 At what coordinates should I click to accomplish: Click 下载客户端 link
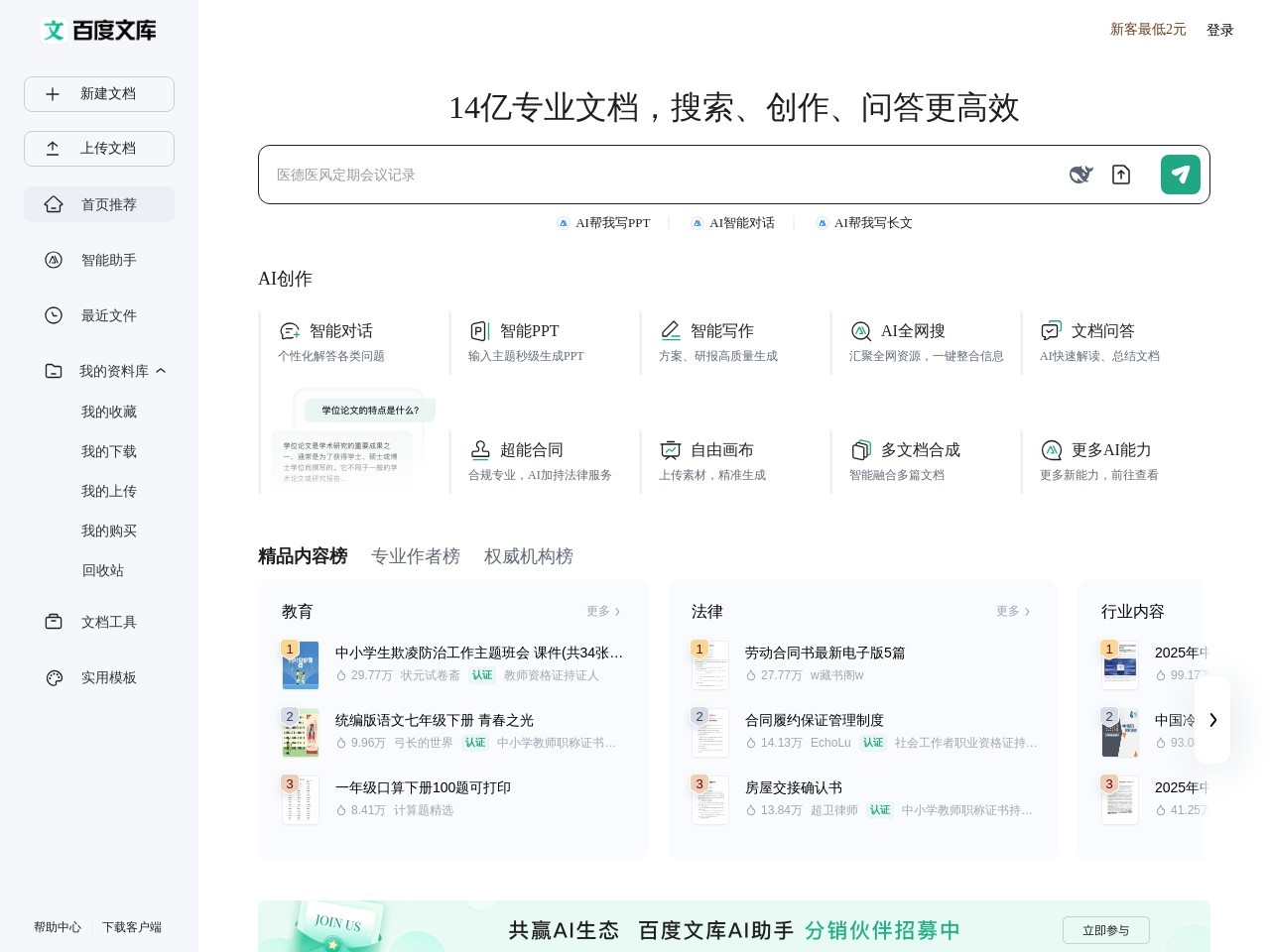132,927
